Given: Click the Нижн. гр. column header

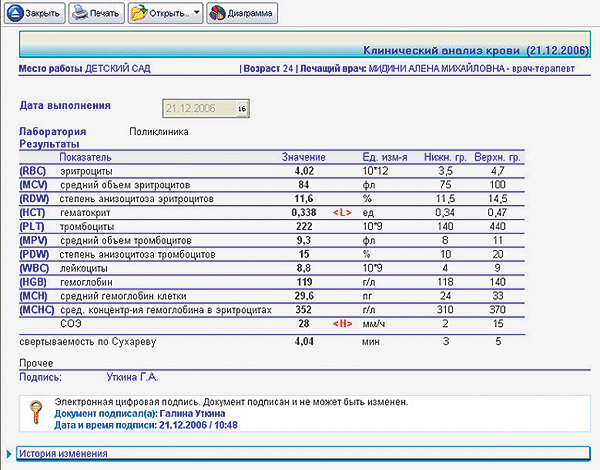Looking at the screenshot, I should [445, 157].
